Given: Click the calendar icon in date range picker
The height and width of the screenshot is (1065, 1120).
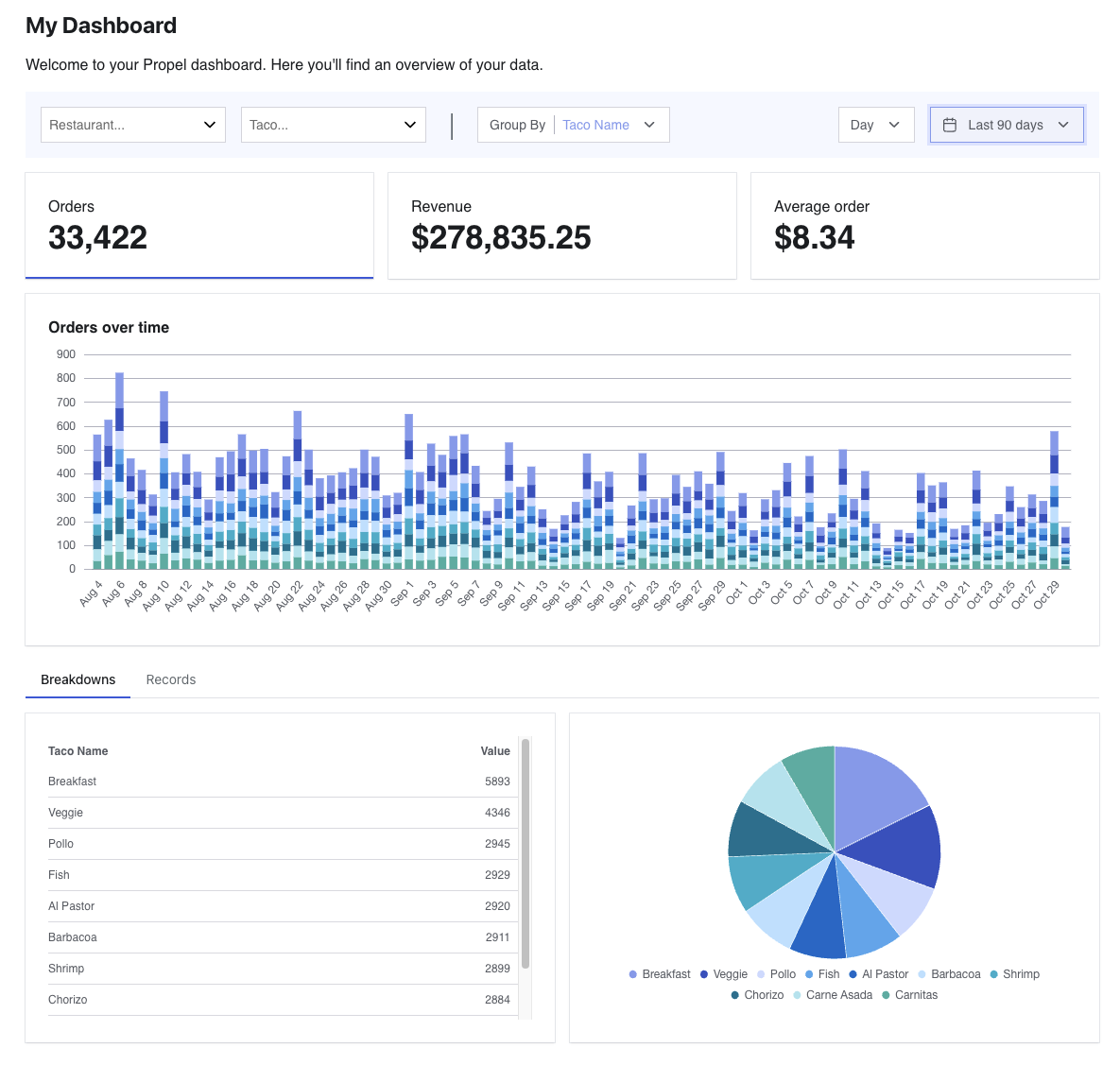Looking at the screenshot, I should [949, 125].
